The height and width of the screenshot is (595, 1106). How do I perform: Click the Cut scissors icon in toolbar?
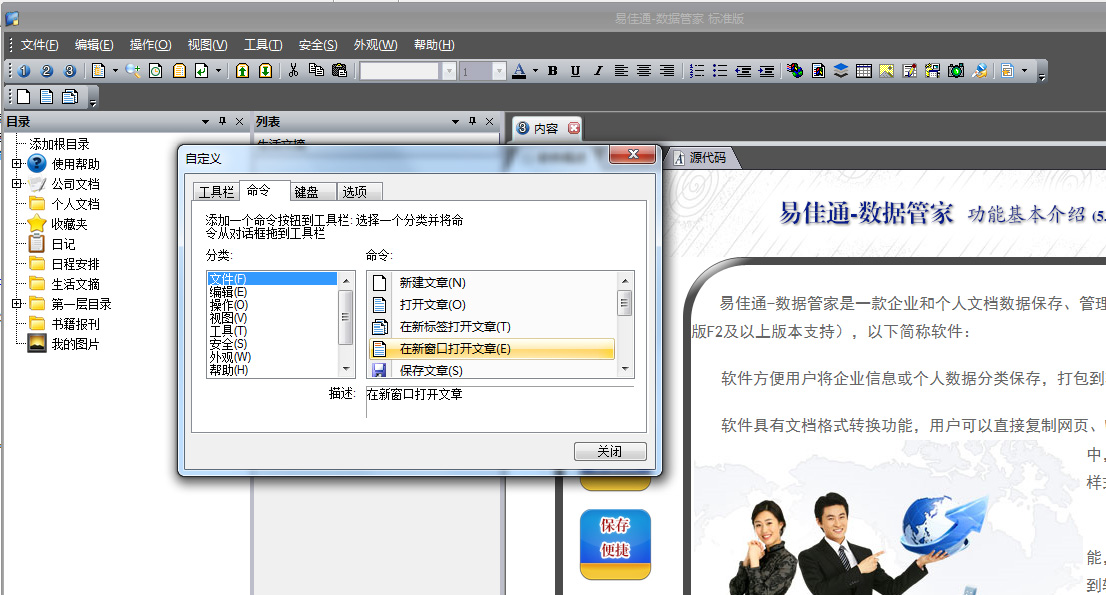294,71
